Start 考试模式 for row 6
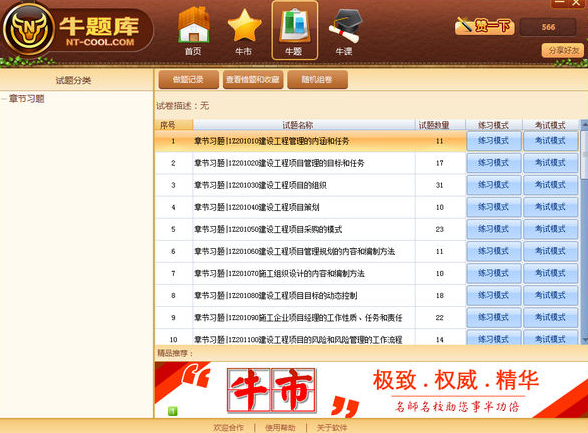 [550, 251]
